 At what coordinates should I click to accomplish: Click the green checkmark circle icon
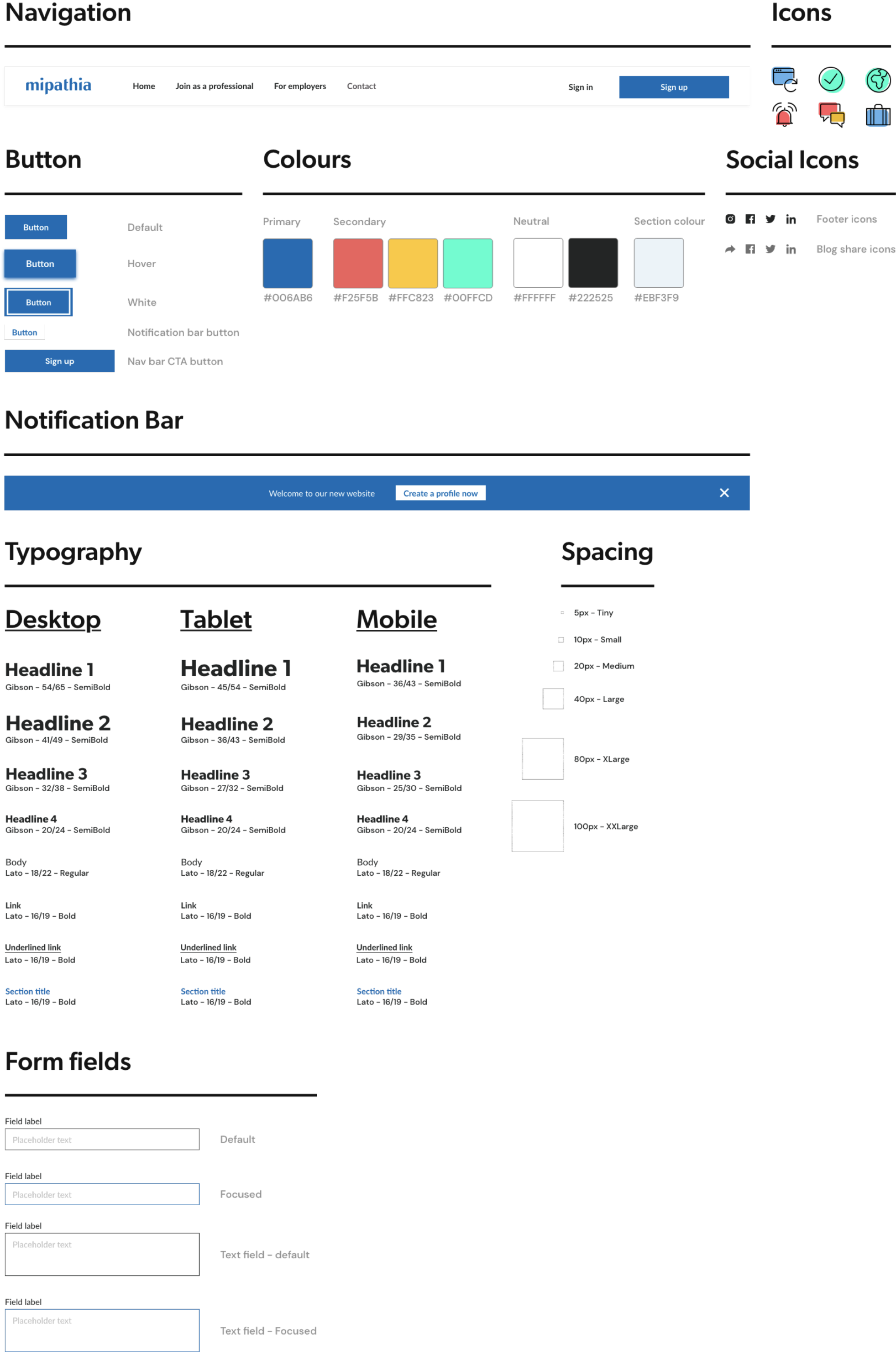[832, 81]
